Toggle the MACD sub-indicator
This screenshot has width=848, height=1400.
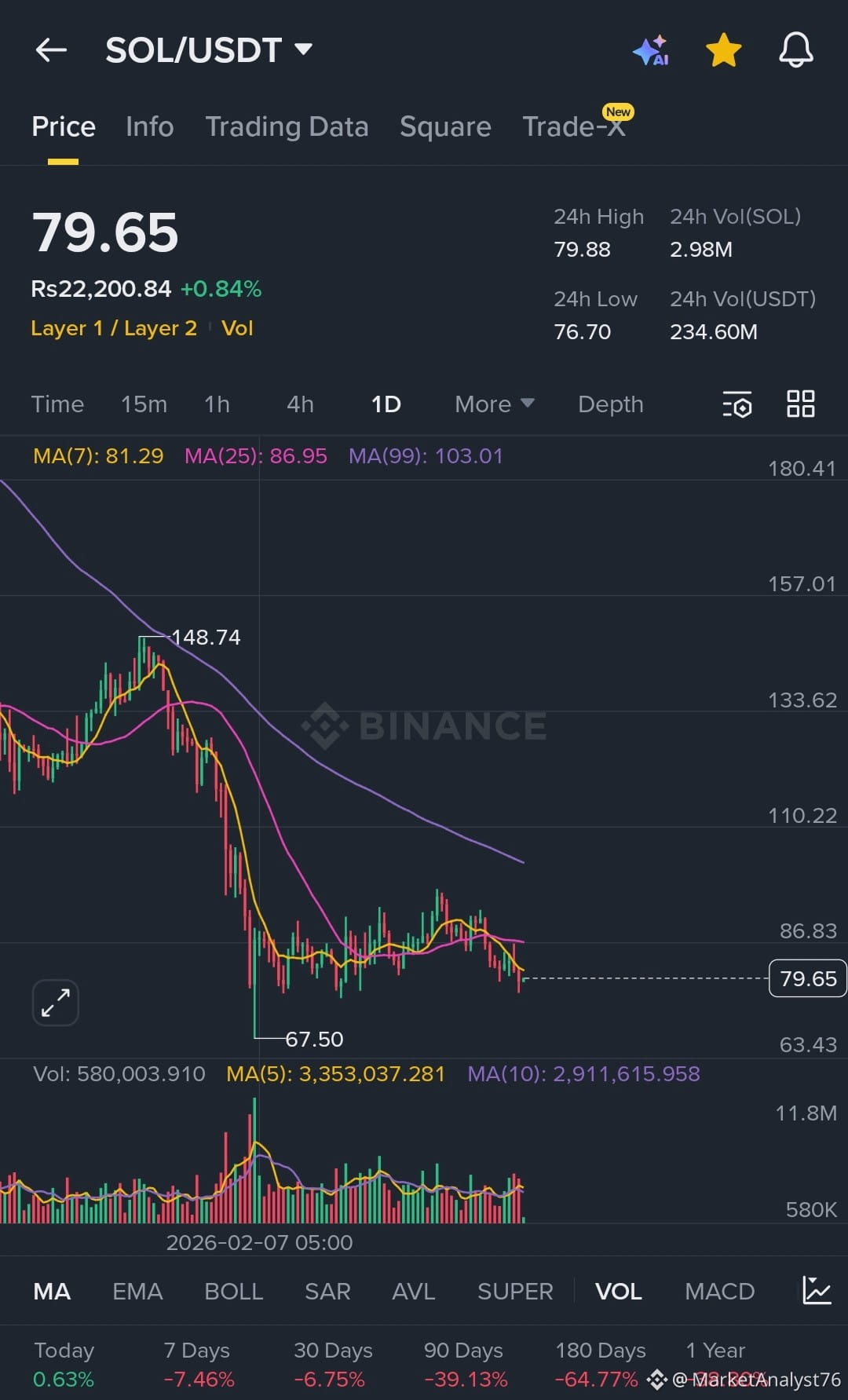(719, 1292)
